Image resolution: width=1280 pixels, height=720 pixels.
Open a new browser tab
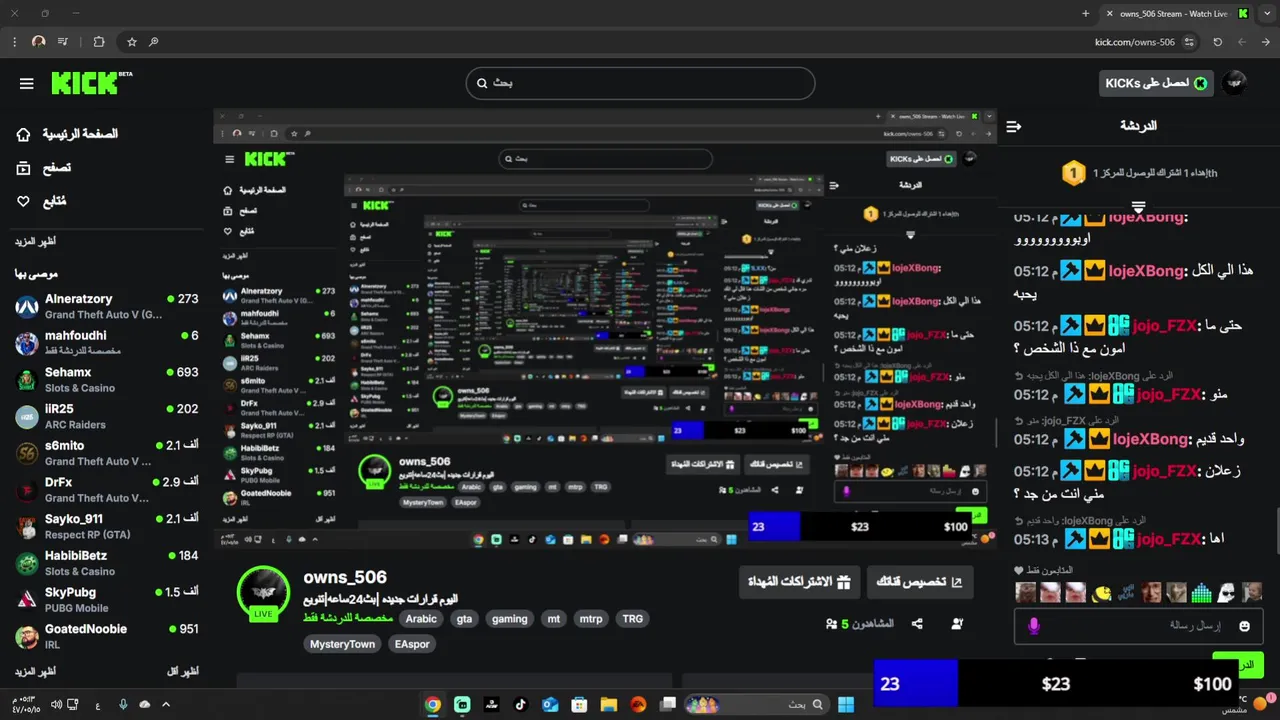click(1086, 14)
